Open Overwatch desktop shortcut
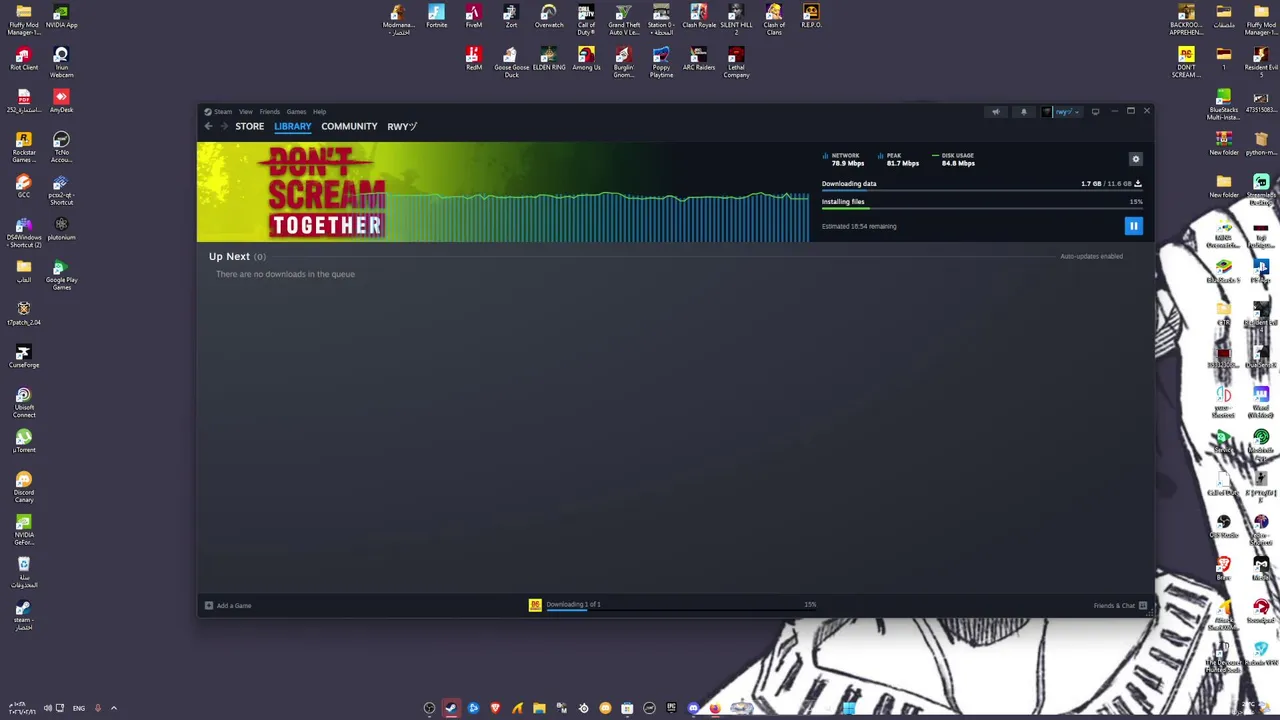 pos(548,17)
